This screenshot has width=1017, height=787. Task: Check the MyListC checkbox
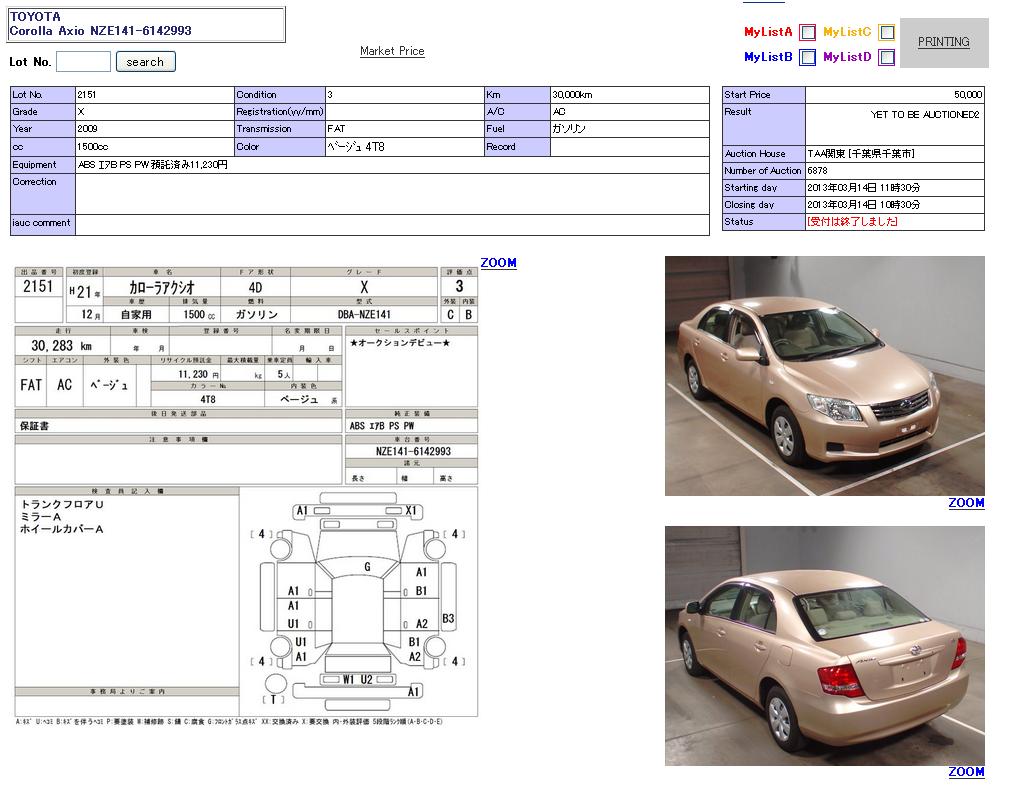[886, 32]
